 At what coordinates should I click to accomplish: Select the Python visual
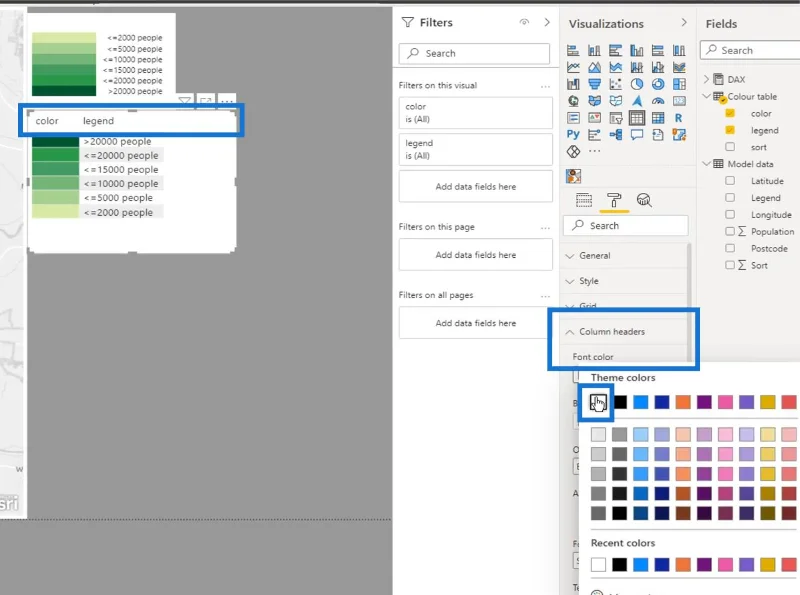tap(573, 135)
